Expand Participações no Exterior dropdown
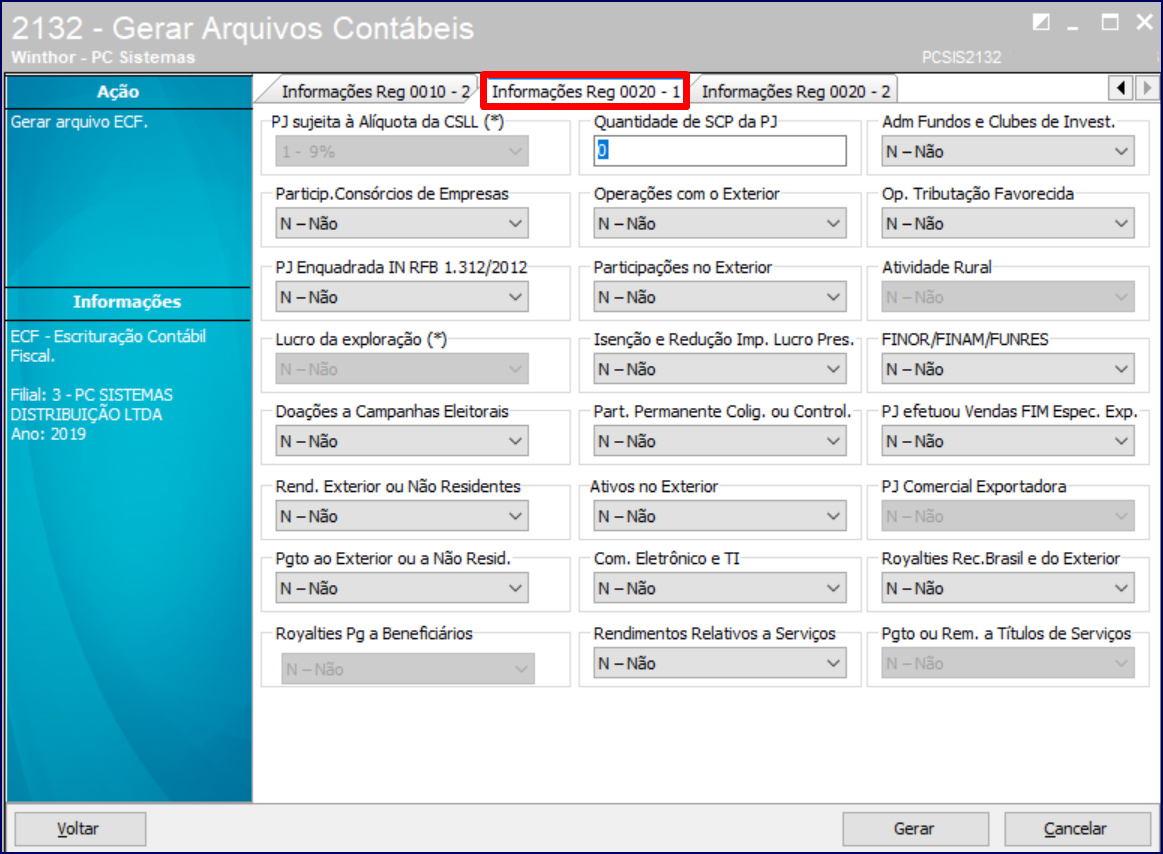The width and height of the screenshot is (1163, 854). point(719,297)
